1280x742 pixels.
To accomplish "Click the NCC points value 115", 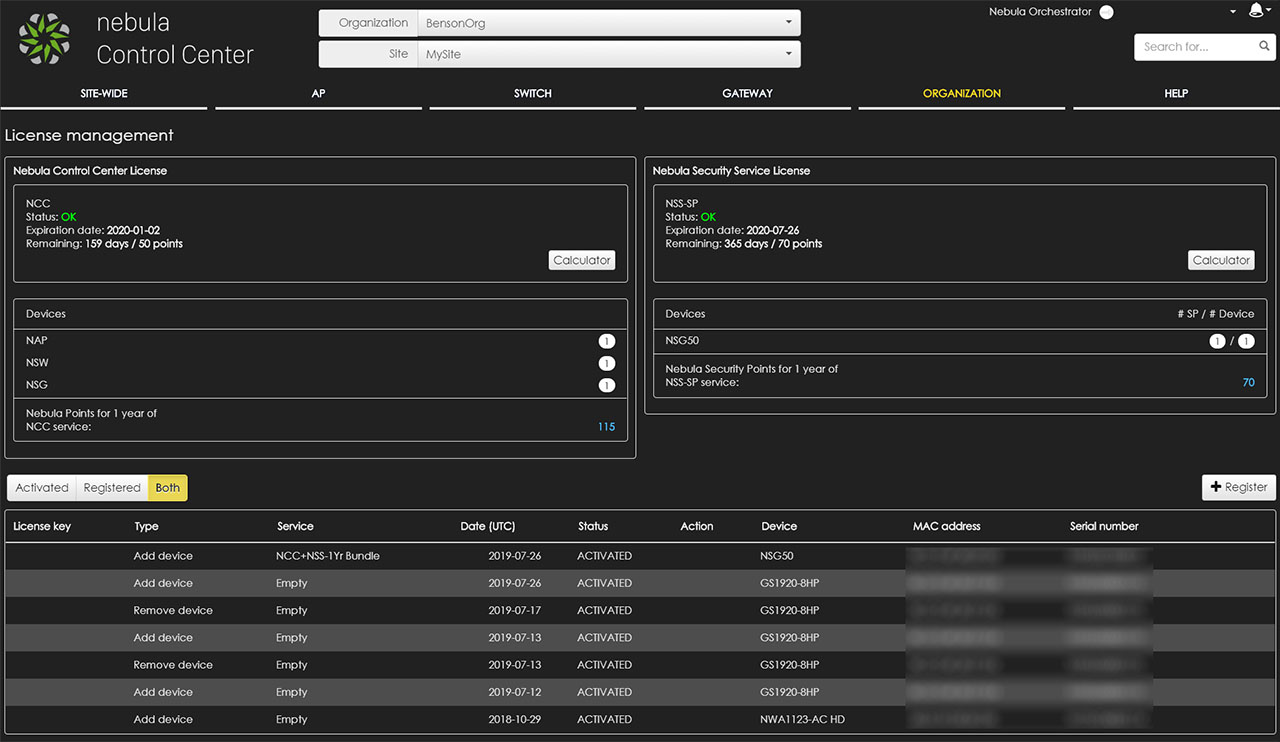I will point(606,427).
